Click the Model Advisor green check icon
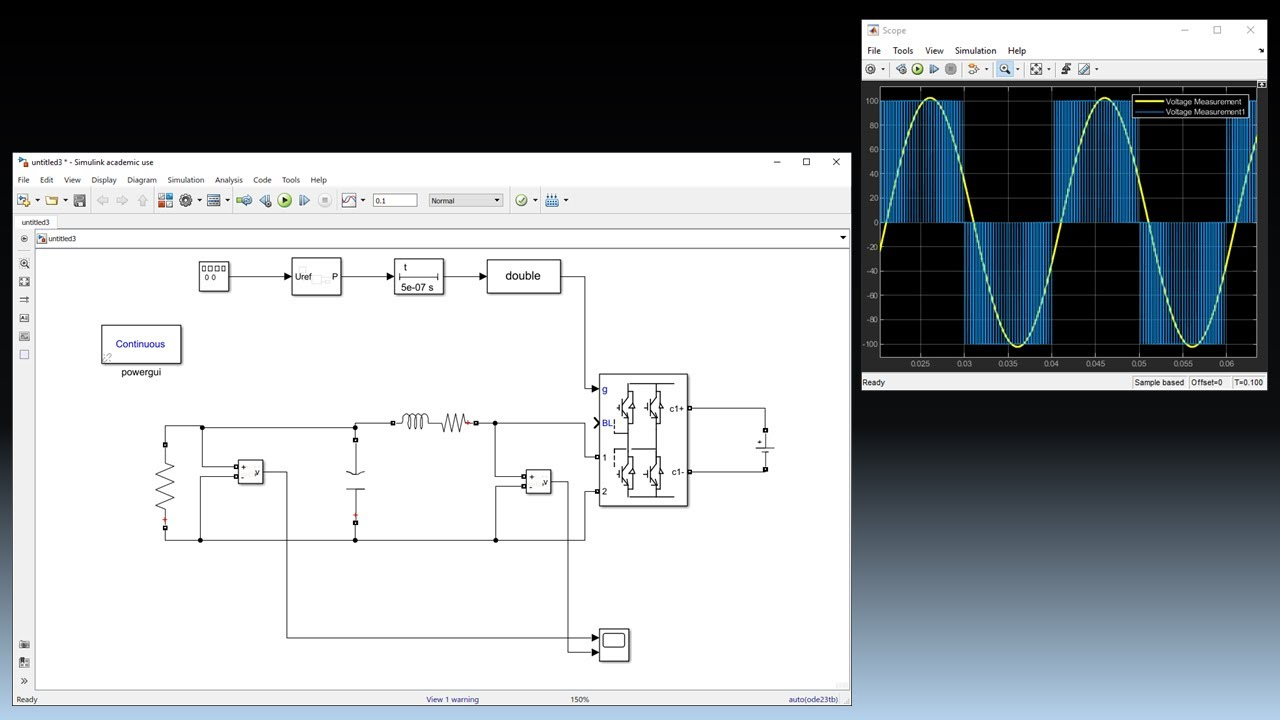 (x=521, y=200)
